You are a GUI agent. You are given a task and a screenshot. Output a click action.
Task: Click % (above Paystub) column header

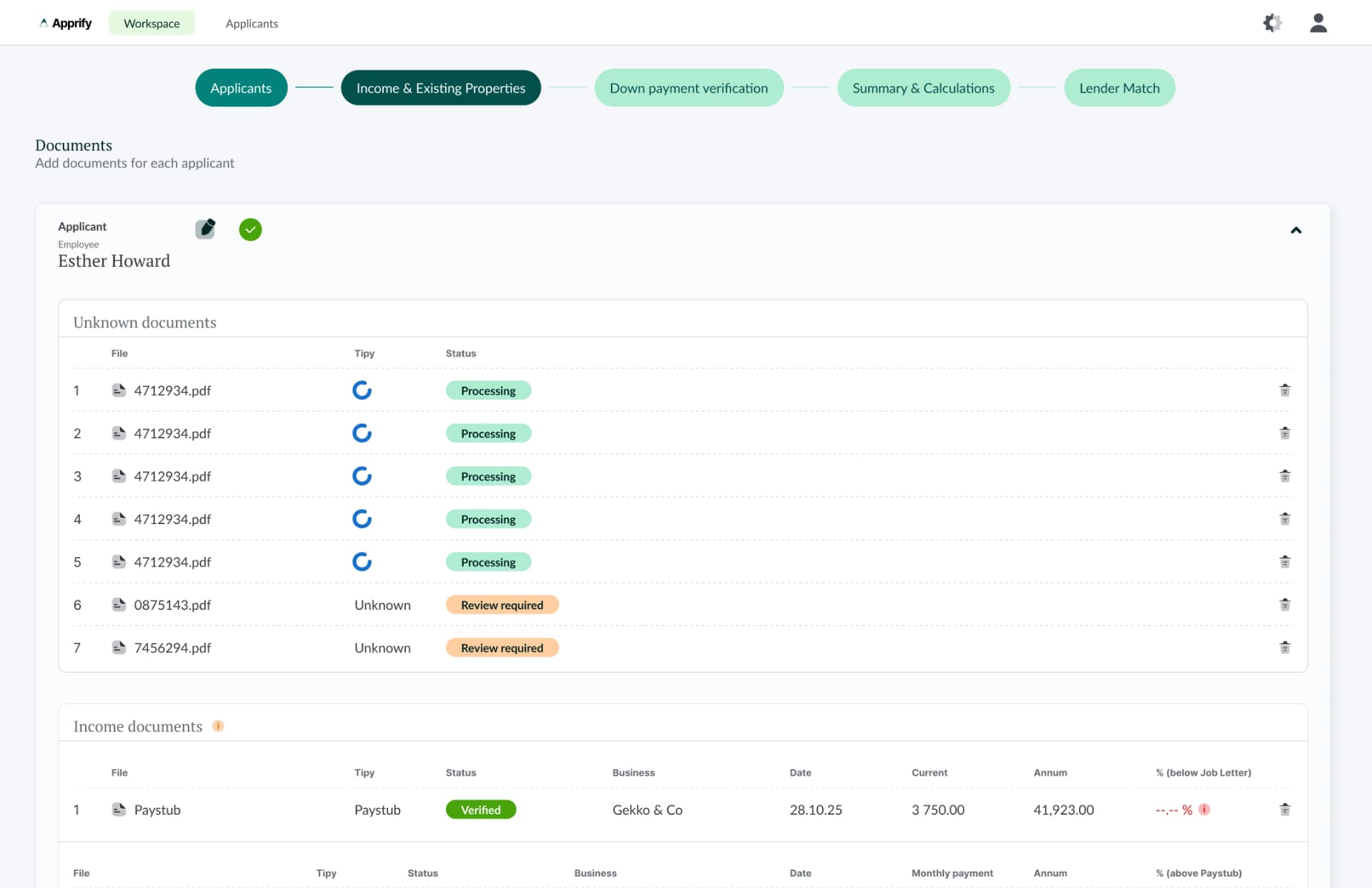(1198, 873)
